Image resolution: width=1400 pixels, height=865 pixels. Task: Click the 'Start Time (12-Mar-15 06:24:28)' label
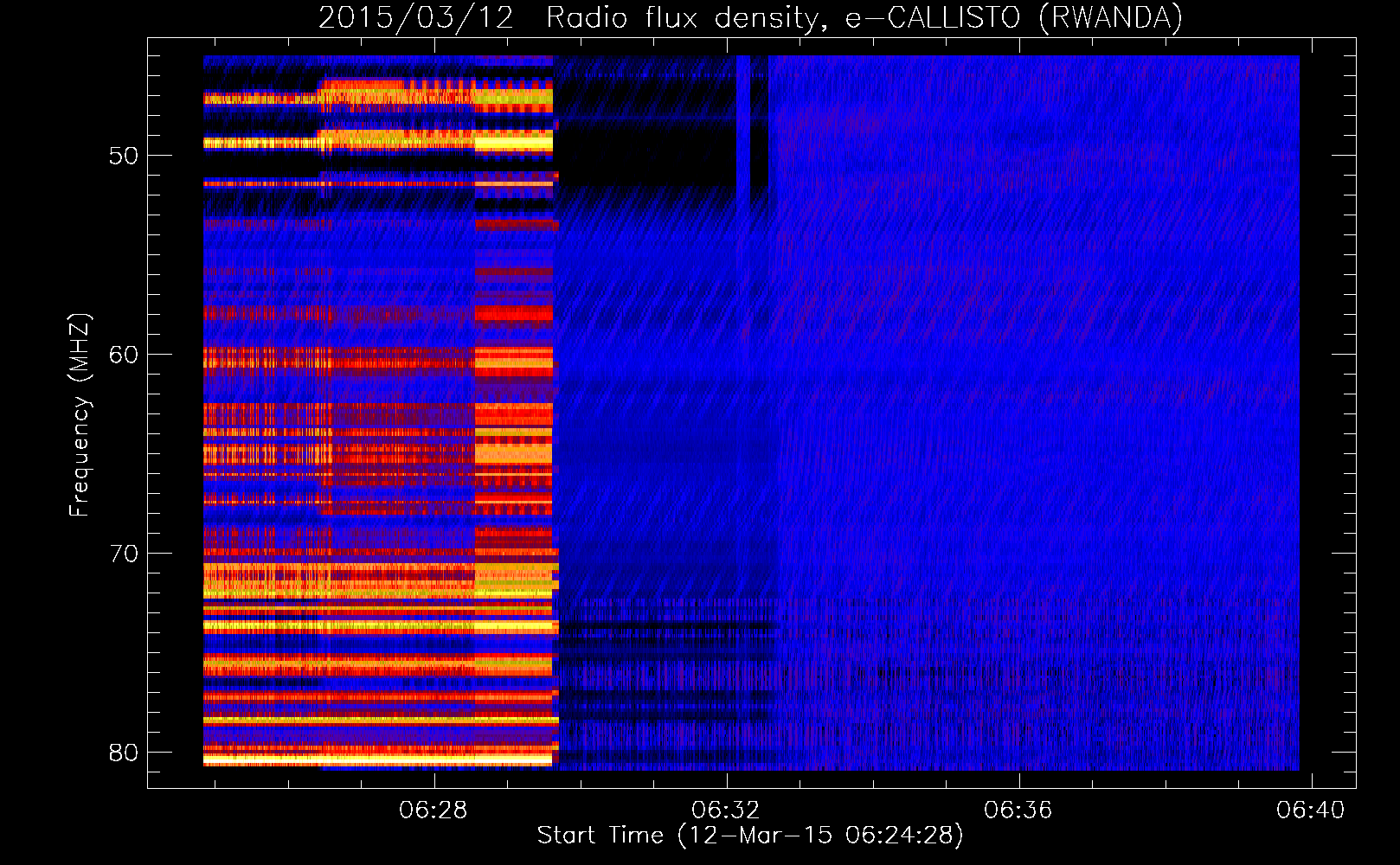click(x=750, y=836)
